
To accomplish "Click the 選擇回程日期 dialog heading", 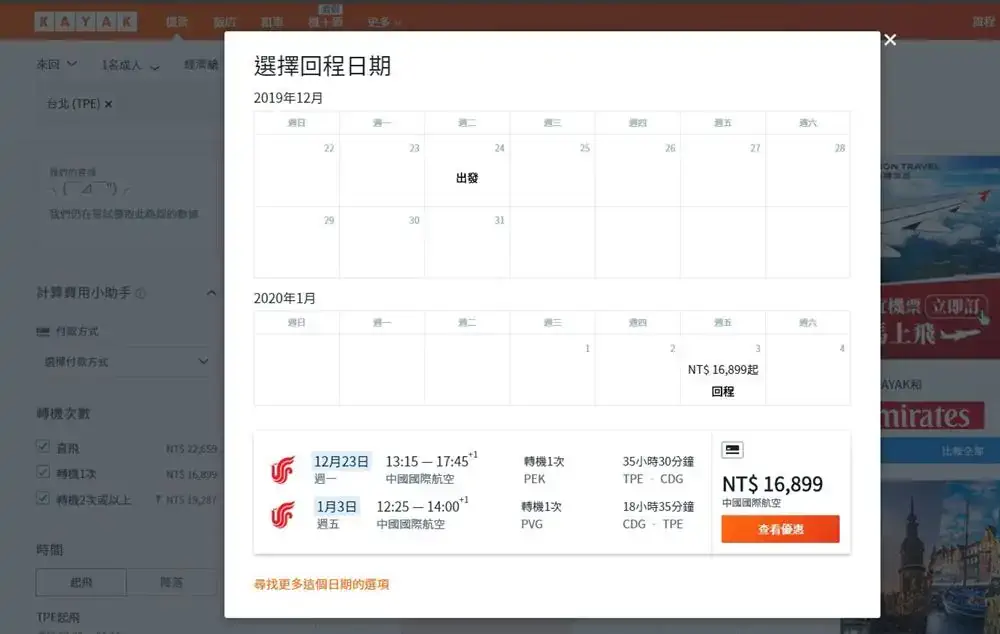I will coord(322,66).
